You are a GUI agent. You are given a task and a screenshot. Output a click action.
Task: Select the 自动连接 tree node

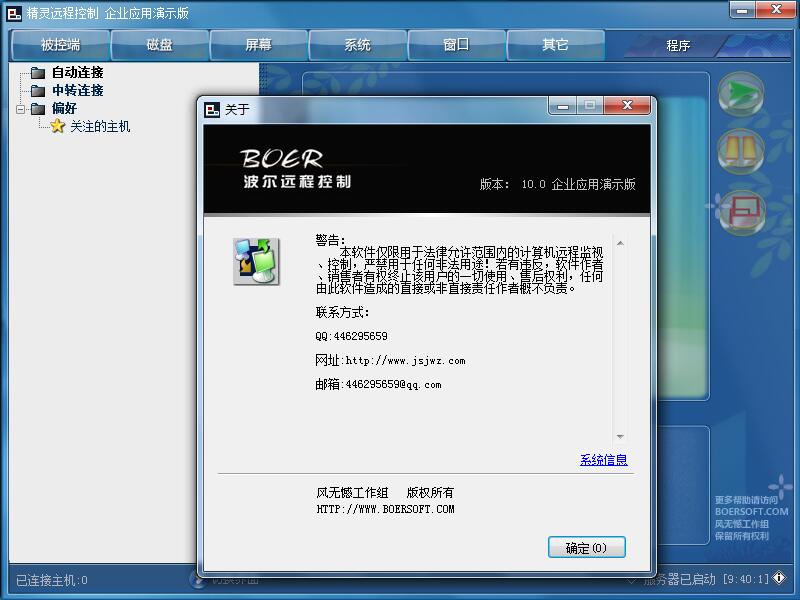(x=78, y=72)
